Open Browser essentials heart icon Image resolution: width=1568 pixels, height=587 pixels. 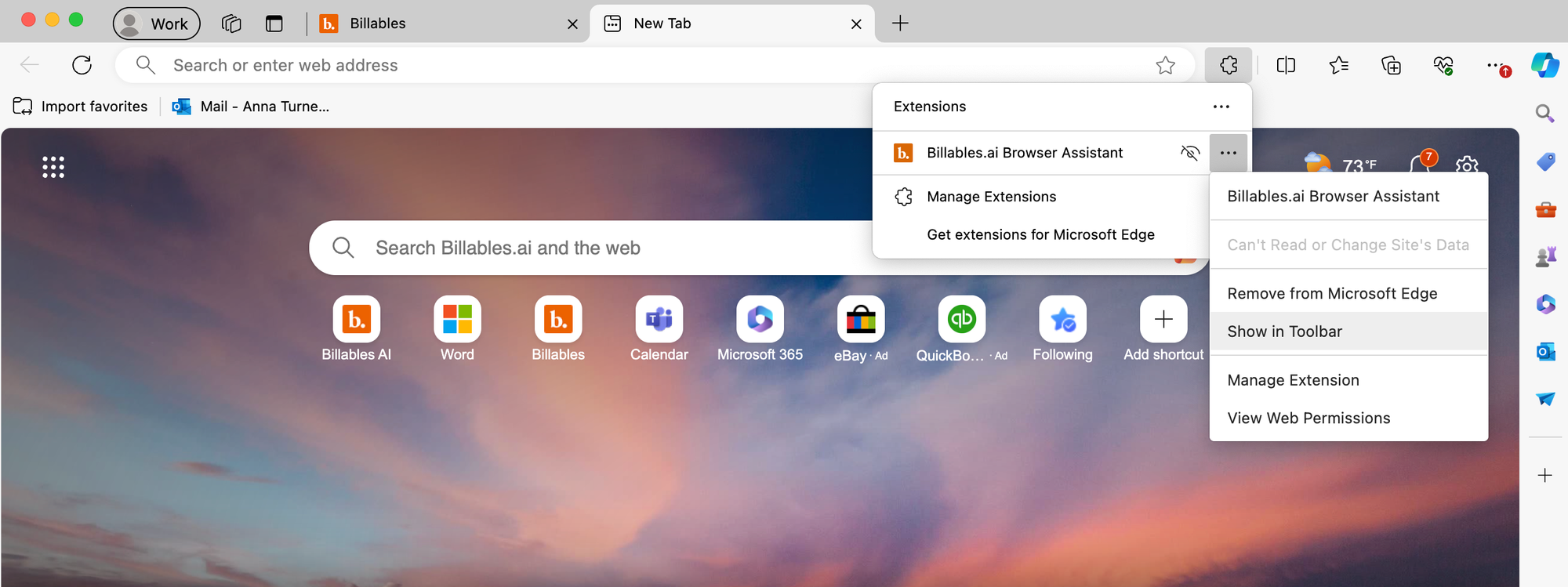(1443, 65)
